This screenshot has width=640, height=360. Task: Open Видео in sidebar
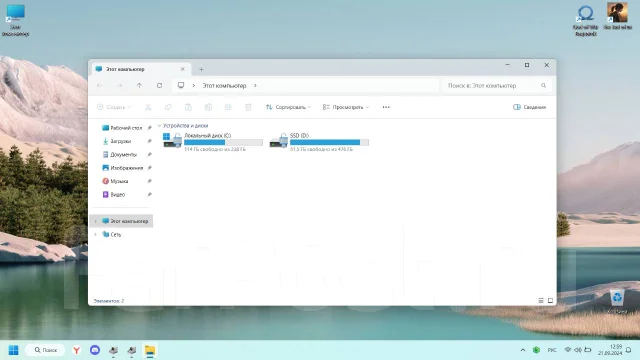click(118, 195)
